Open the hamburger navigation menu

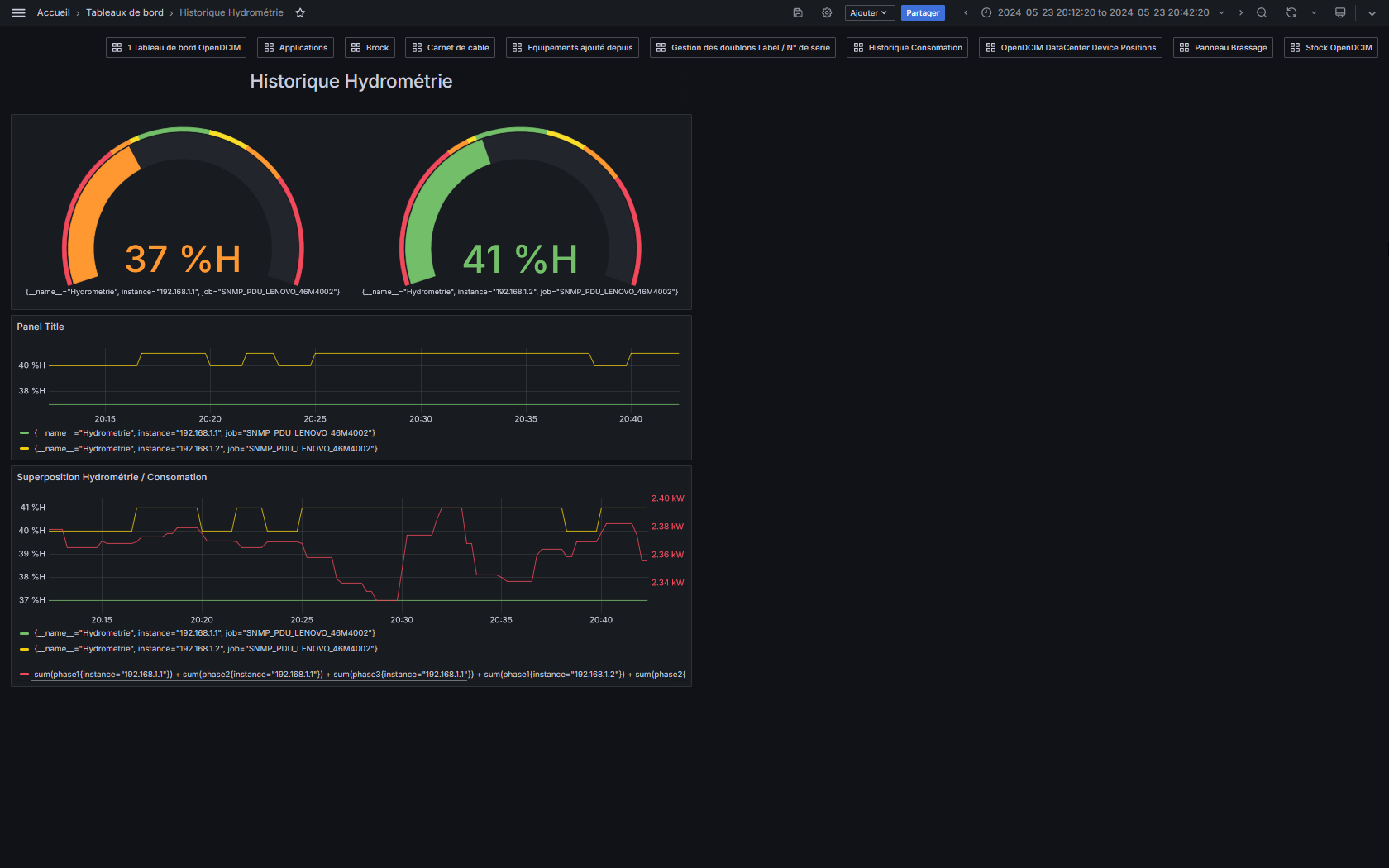coord(18,12)
